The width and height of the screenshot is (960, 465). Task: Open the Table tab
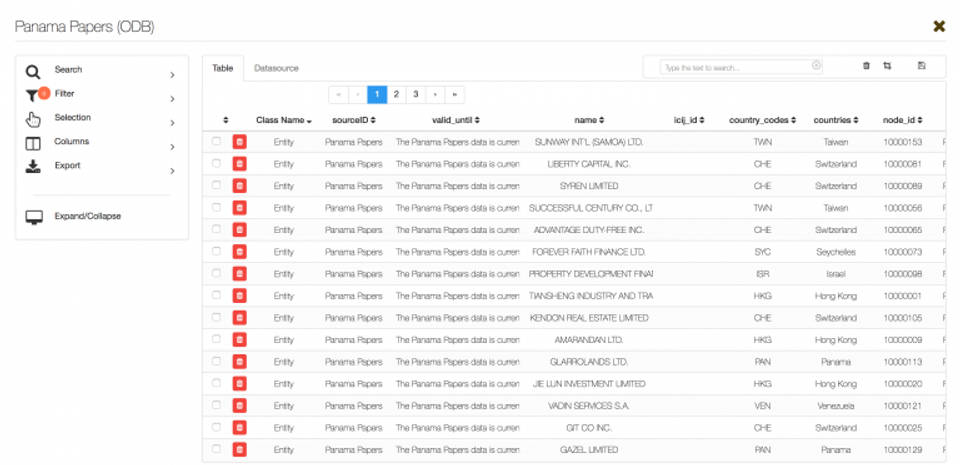click(x=222, y=68)
